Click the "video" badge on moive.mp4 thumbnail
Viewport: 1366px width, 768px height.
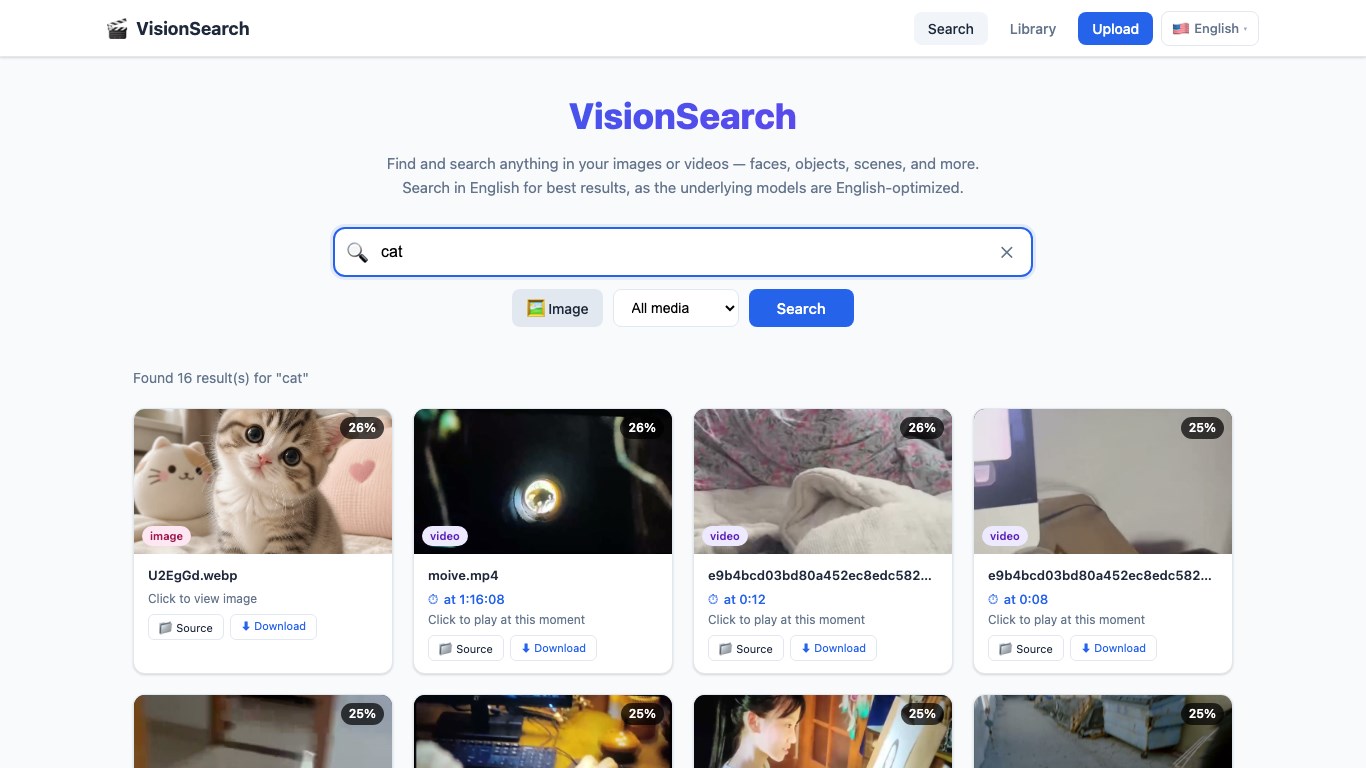coord(445,536)
